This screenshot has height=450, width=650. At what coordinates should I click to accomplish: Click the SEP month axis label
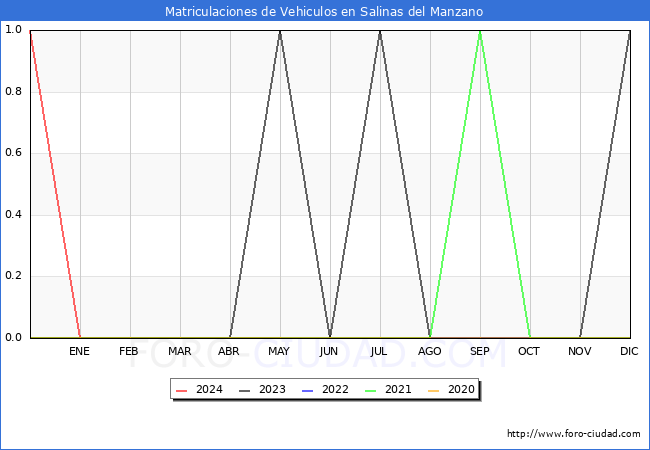coord(480,351)
